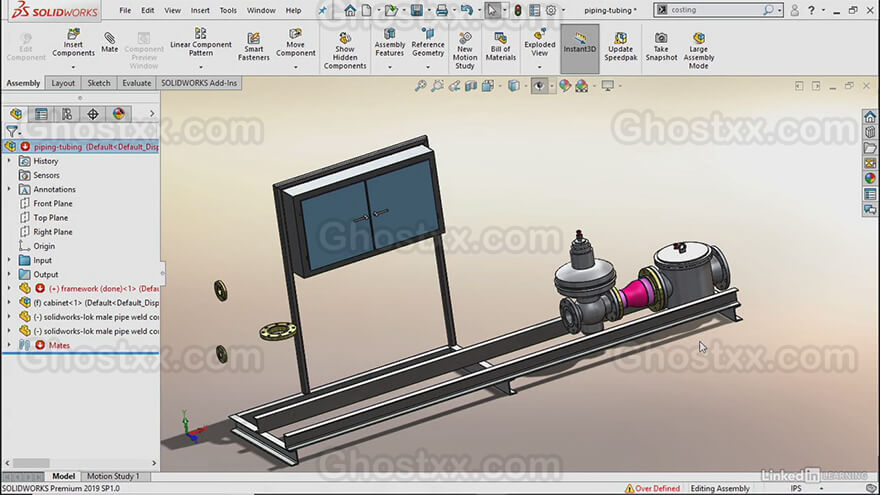Expand more manager tabs chevron
The height and width of the screenshot is (495, 880).
152,114
